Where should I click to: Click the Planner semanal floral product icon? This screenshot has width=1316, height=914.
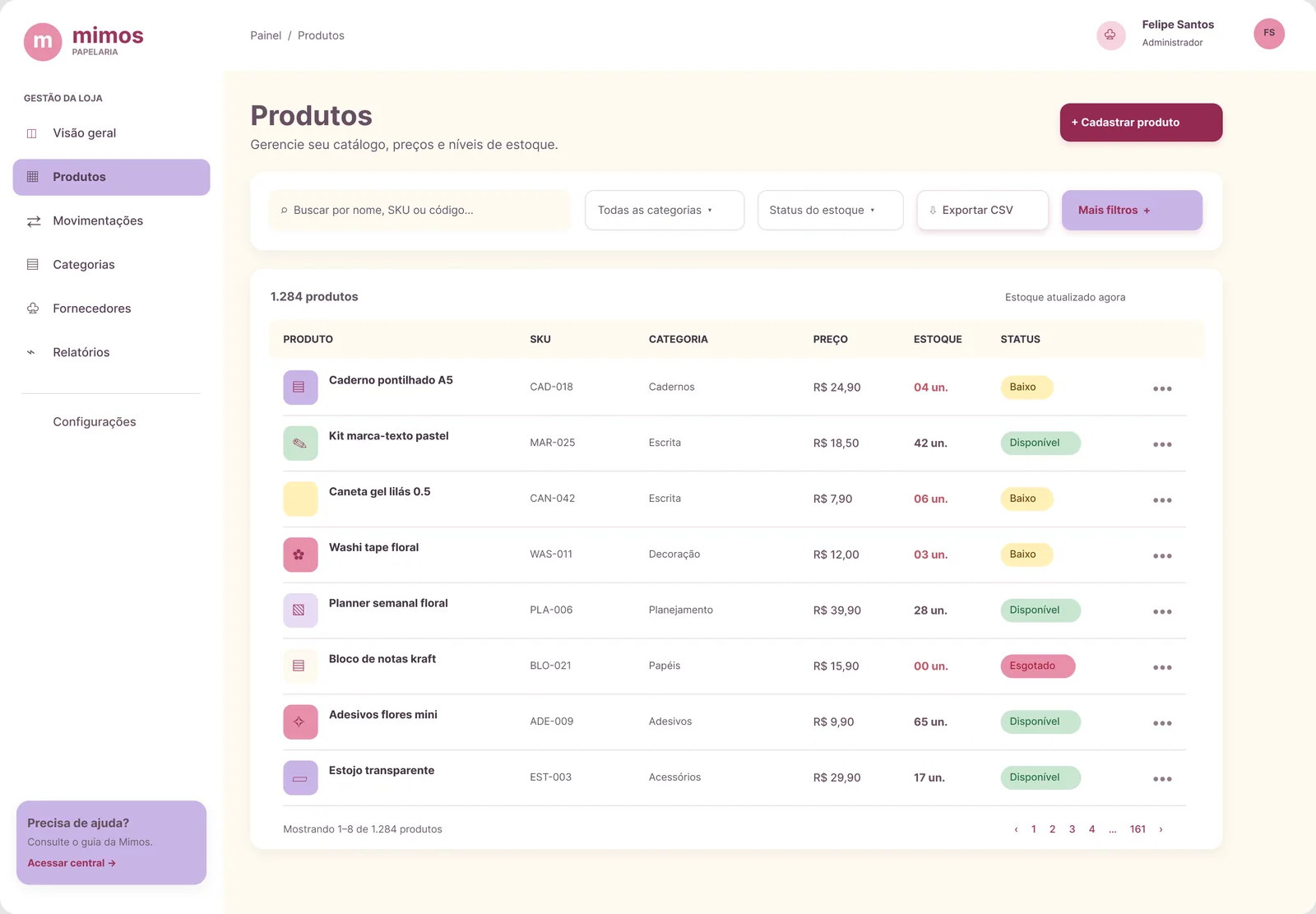click(300, 610)
